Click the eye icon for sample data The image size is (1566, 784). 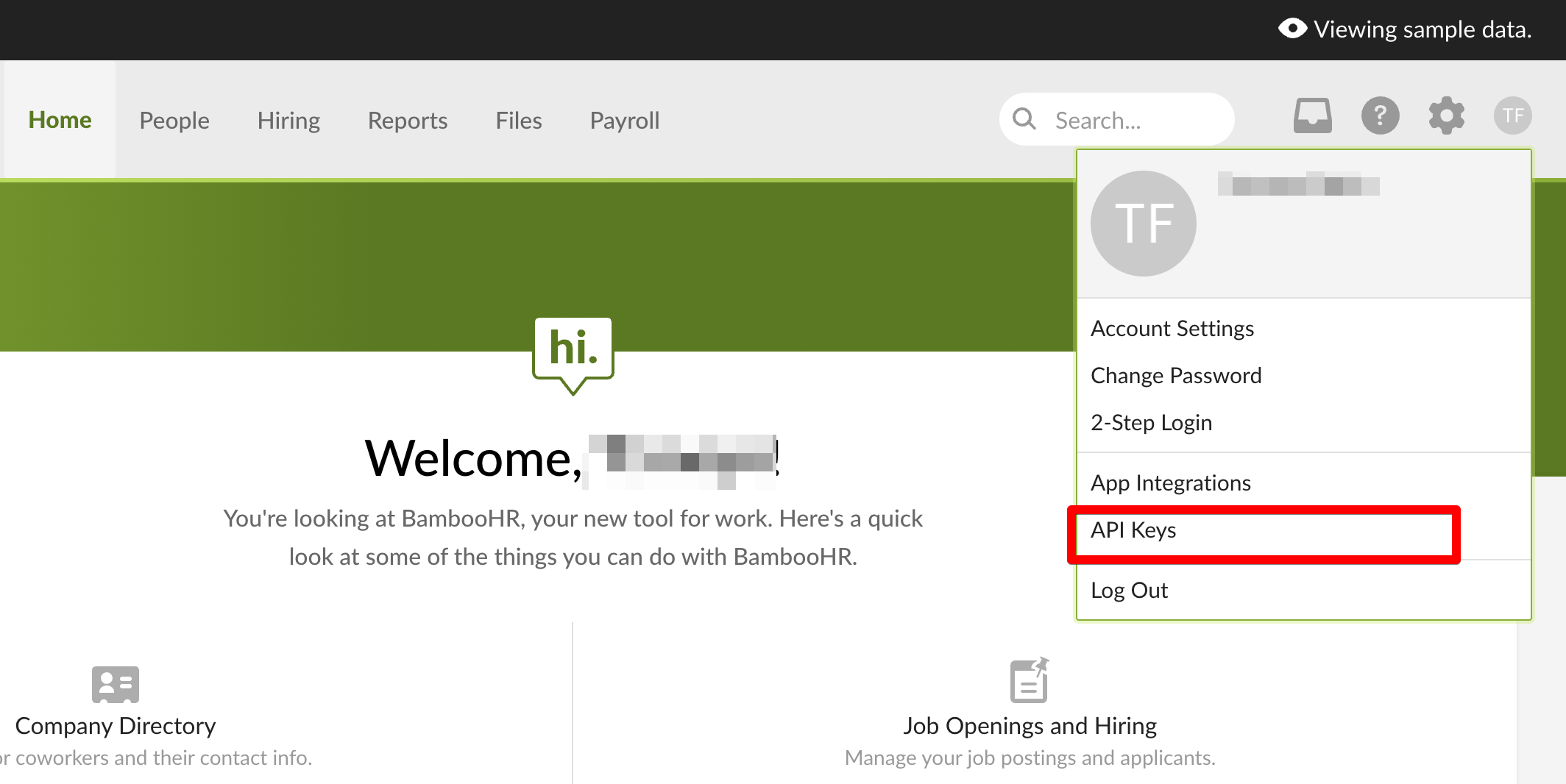(1292, 29)
